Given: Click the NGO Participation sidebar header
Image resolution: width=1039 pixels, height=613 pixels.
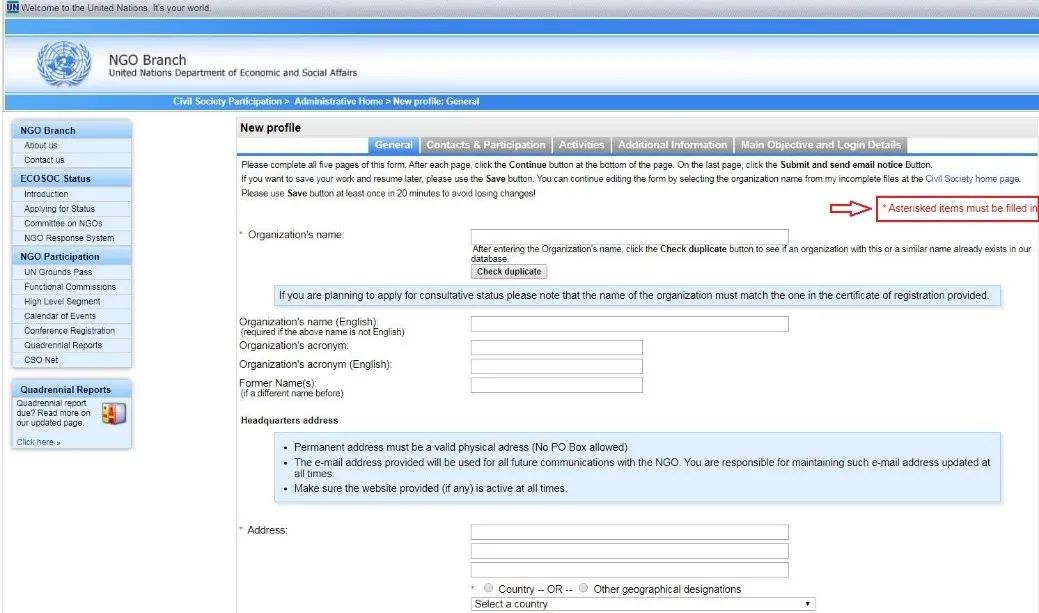Looking at the screenshot, I should [x=72, y=256].
